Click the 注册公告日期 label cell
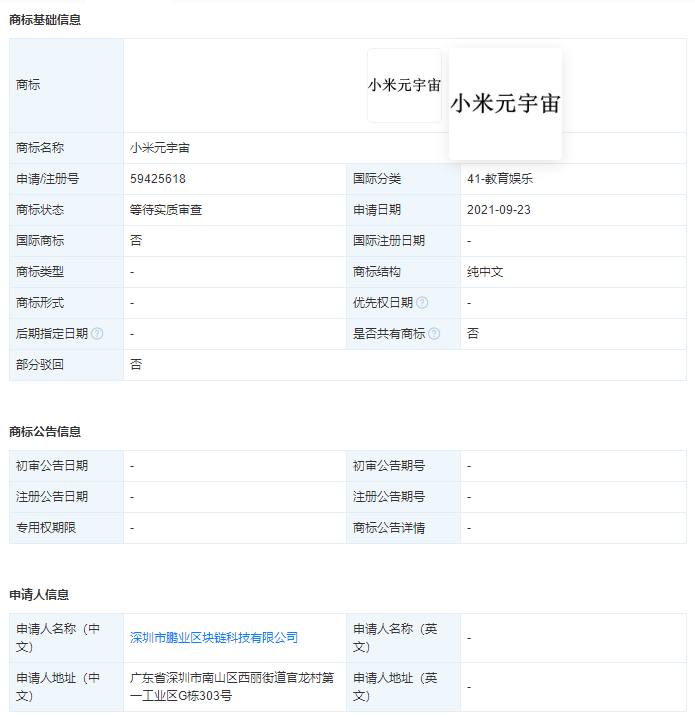Image resolution: width=695 pixels, height=717 pixels. click(66, 497)
